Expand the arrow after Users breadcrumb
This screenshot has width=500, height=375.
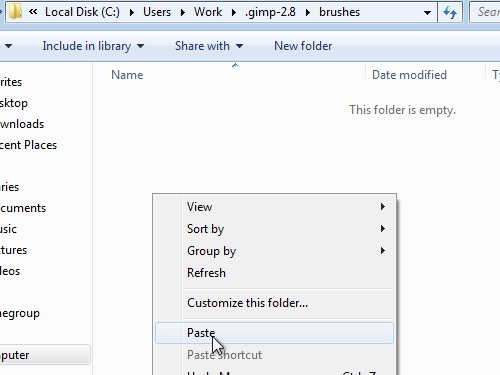point(183,13)
